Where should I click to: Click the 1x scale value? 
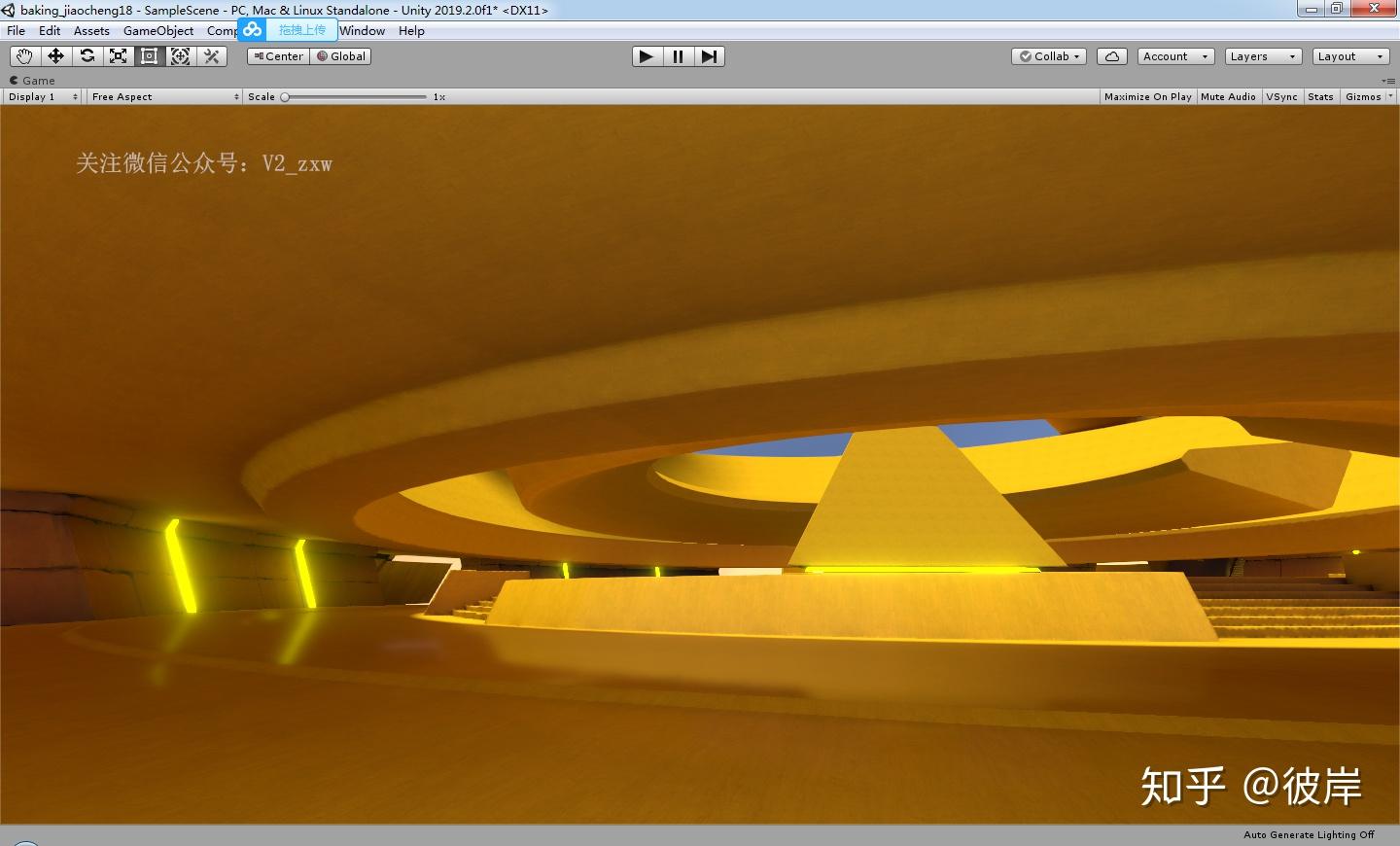(x=439, y=97)
